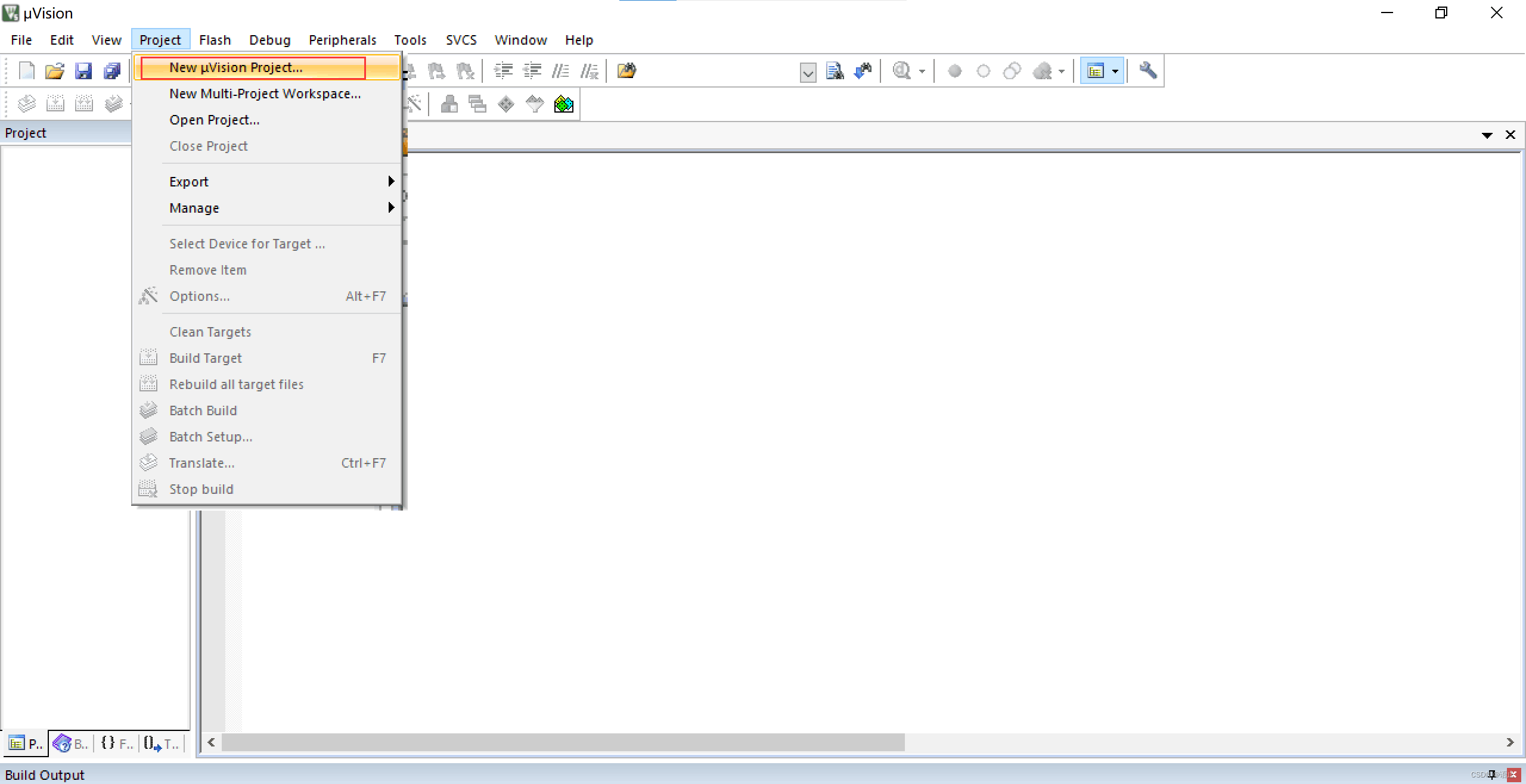Expand the Export submenu arrow
Viewport: 1526px width, 784px height.
click(x=391, y=181)
